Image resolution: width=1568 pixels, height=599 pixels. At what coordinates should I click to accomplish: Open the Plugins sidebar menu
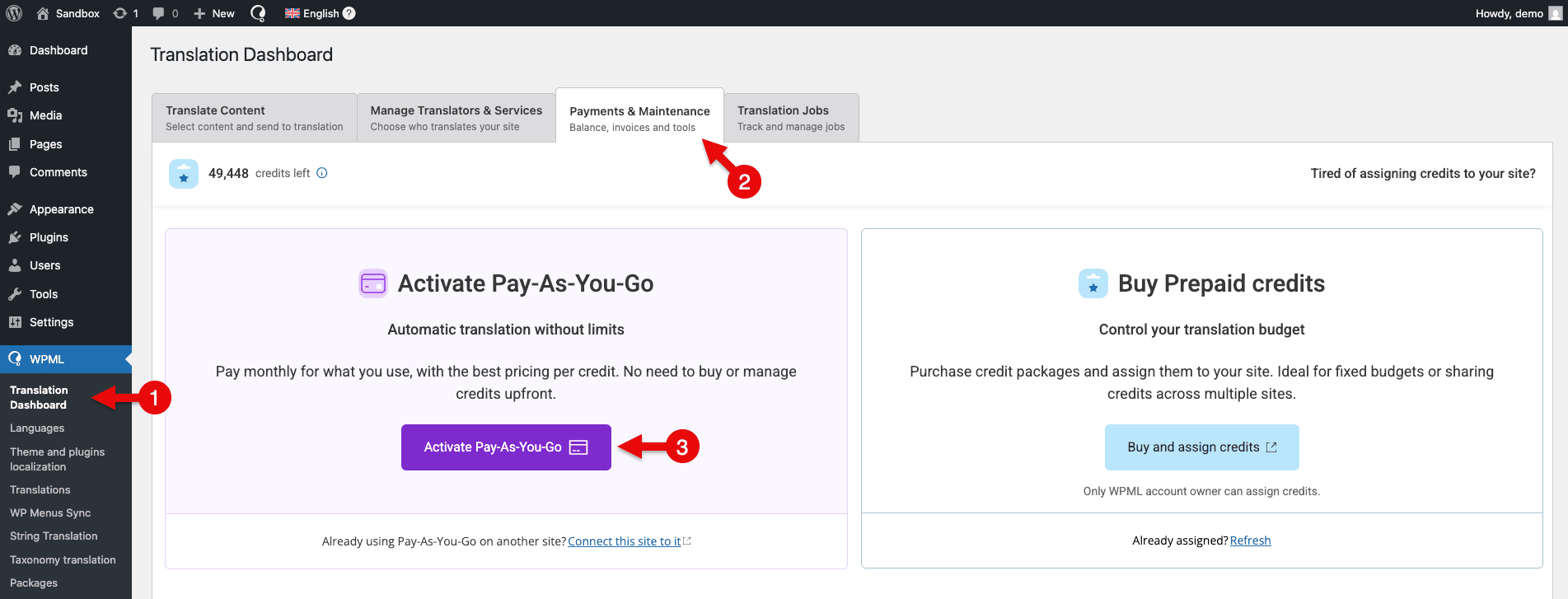[49, 237]
